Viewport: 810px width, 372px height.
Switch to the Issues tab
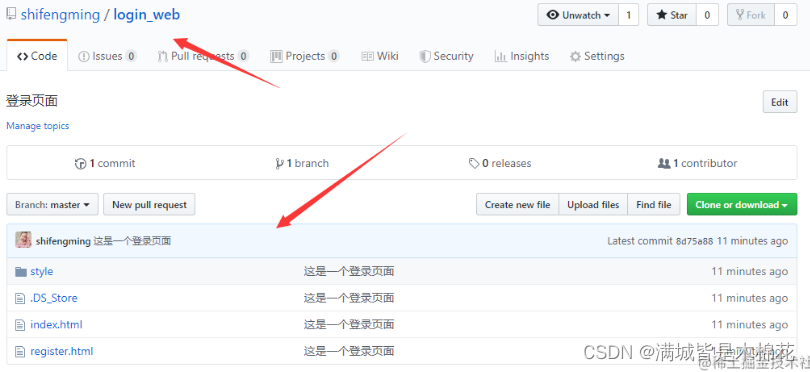[x=107, y=56]
